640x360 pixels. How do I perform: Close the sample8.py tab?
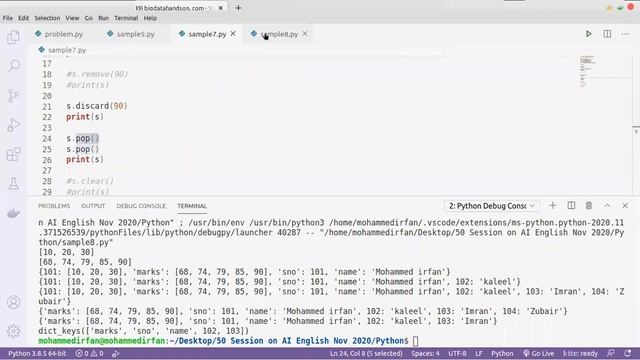click(305, 34)
